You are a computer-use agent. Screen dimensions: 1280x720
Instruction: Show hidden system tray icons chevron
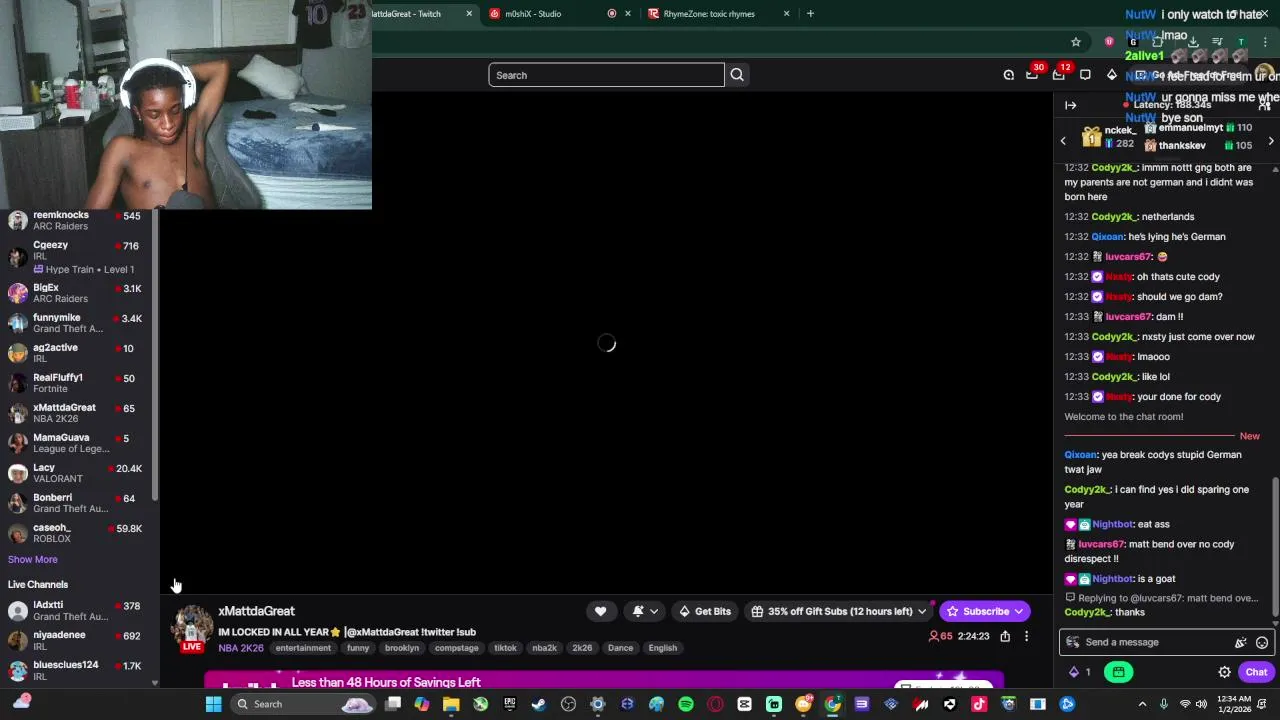tap(1142, 704)
